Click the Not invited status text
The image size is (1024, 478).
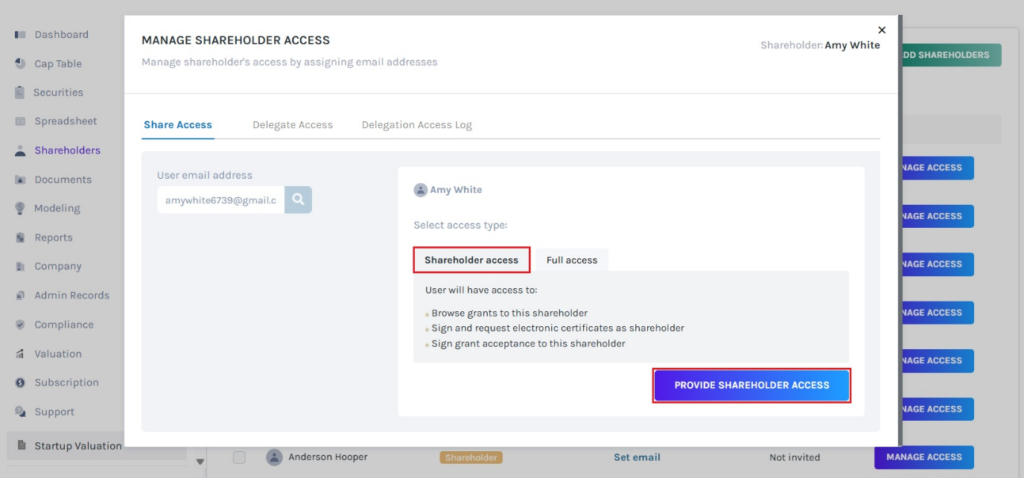point(795,457)
